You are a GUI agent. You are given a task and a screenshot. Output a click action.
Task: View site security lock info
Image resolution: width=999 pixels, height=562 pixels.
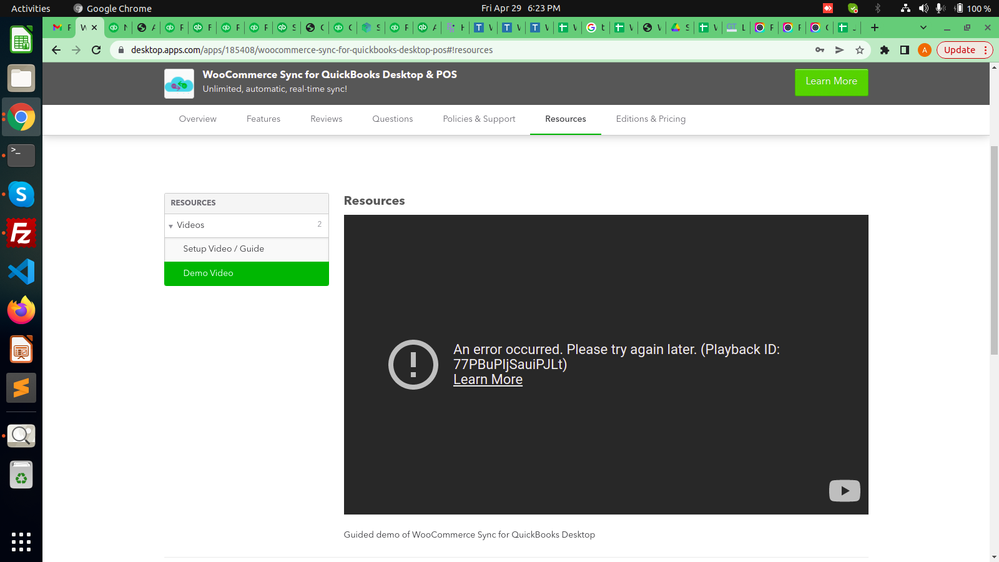pyautogui.click(x=121, y=50)
